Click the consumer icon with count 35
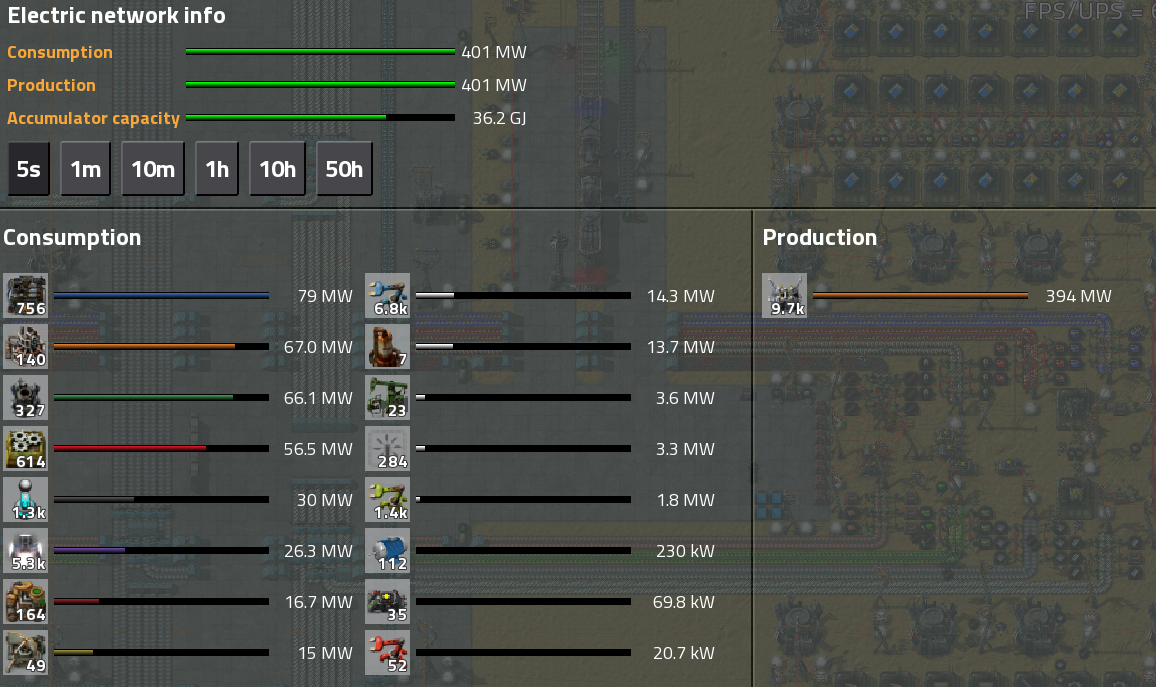This screenshot has width=1156, height=687. [388, 601]
